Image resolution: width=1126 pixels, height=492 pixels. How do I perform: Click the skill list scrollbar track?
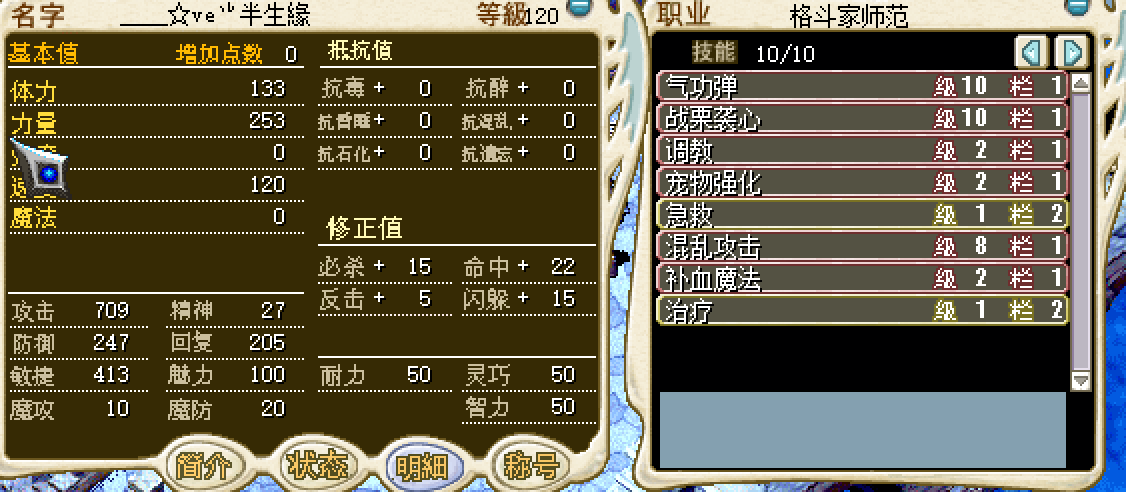(x=1080, y=232)
